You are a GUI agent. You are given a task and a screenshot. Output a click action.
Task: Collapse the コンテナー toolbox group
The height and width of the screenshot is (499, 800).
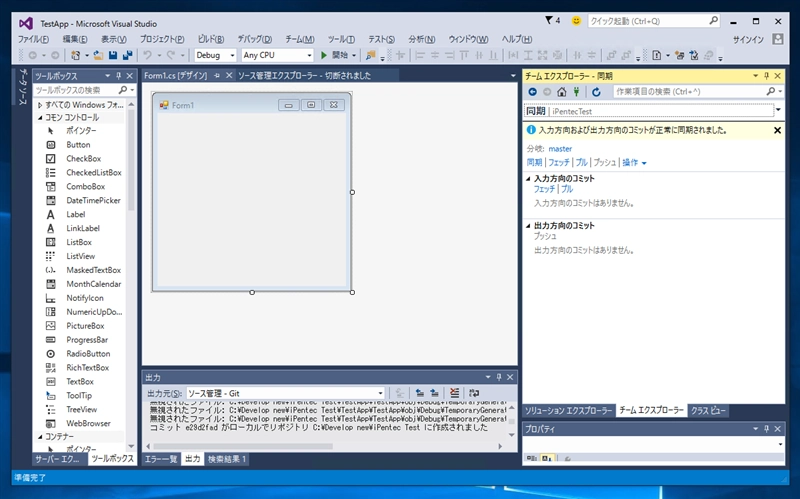40,437
